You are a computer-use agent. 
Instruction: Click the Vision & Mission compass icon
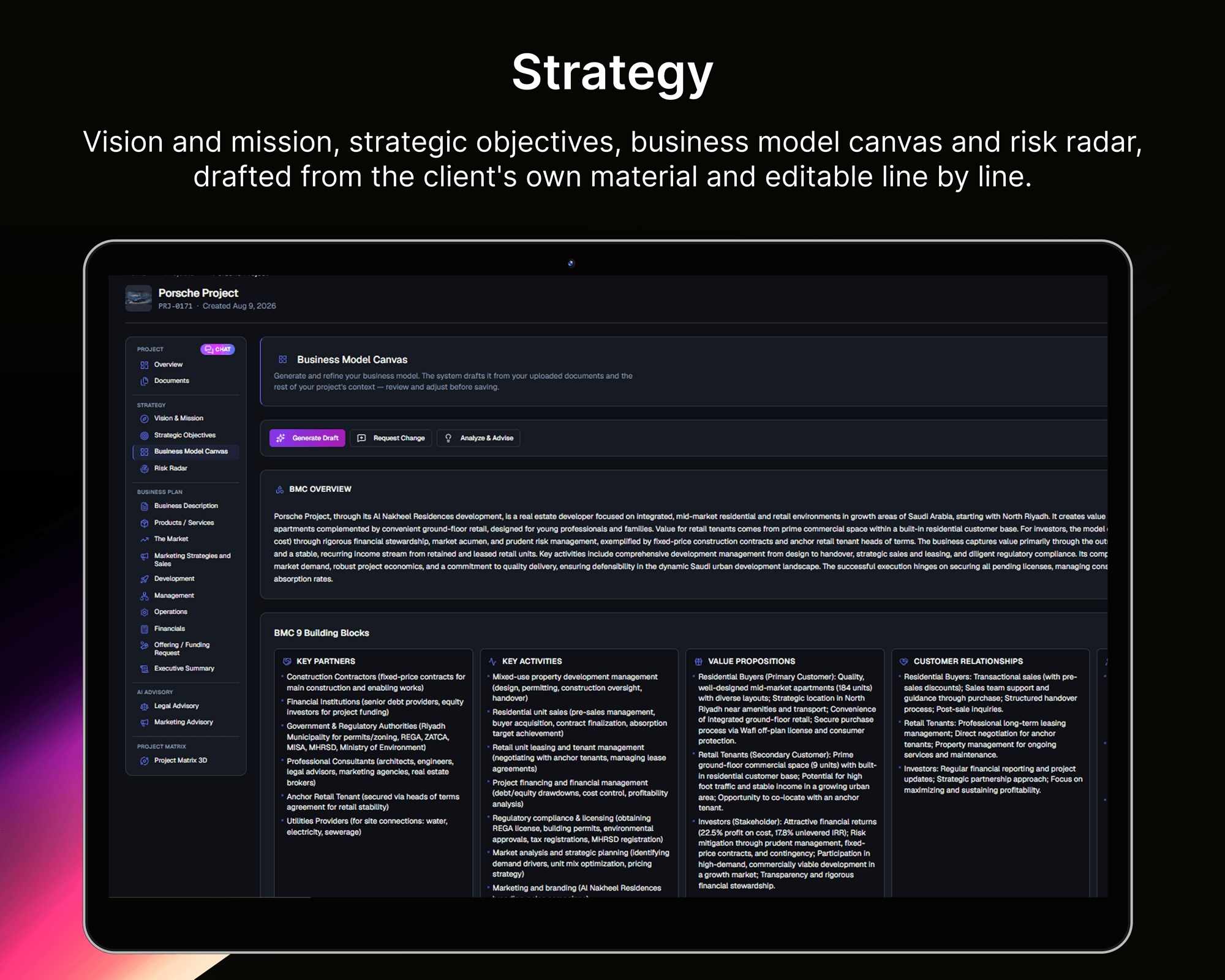coord(145,419)
